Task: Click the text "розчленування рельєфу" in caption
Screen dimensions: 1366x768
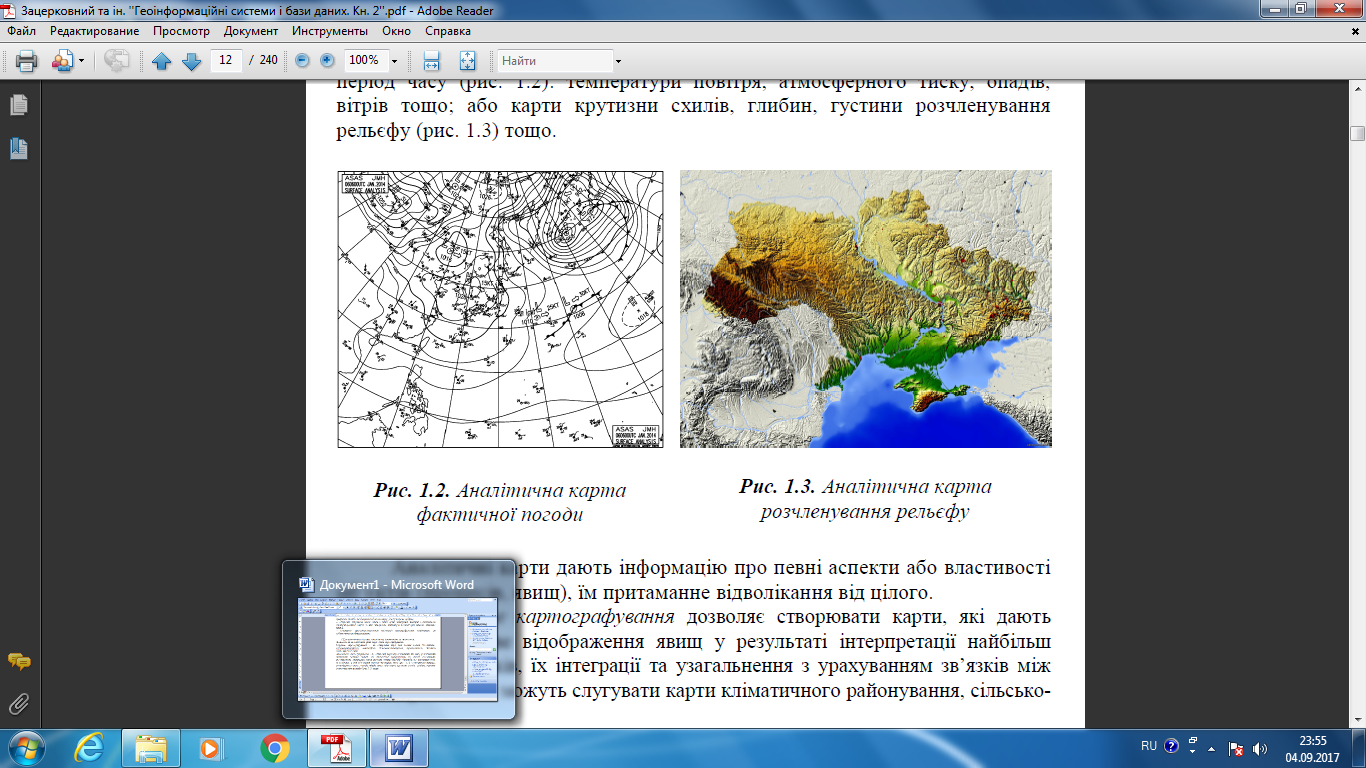Action: 866,512
